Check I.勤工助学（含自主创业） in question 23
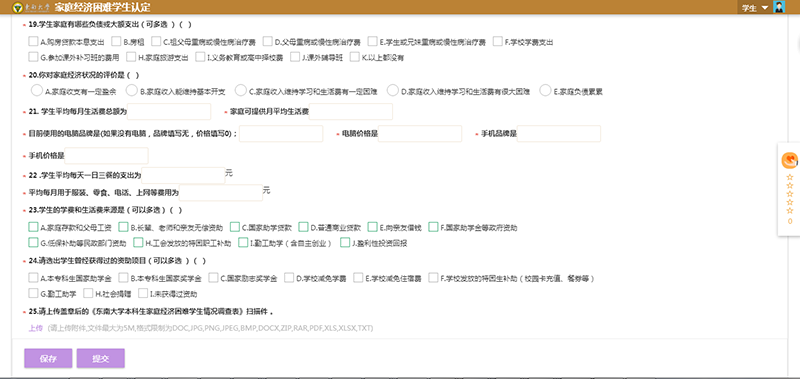 tap(243, 242)
